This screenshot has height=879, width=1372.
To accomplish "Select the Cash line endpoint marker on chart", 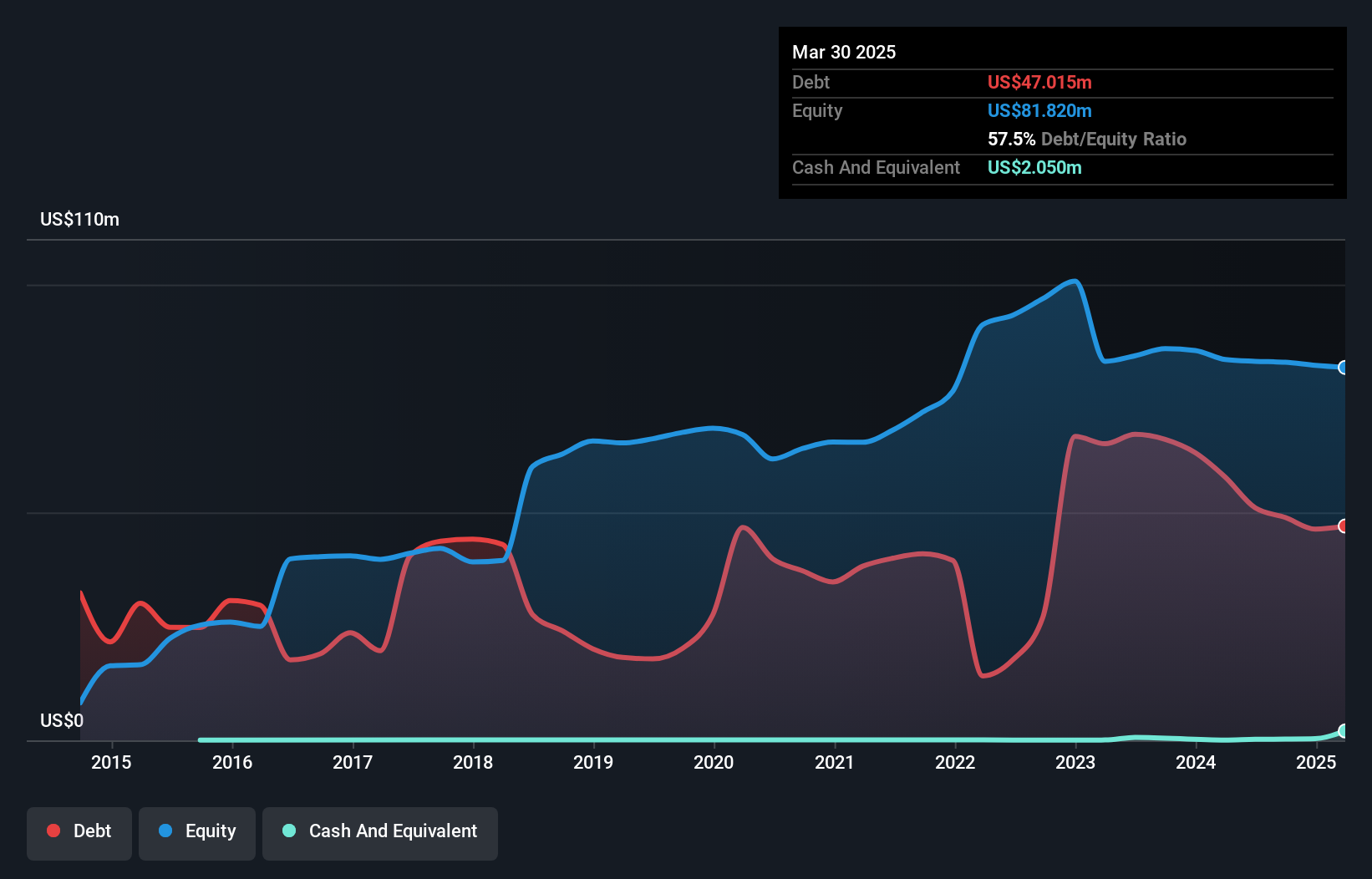I will coord(1344,731).
